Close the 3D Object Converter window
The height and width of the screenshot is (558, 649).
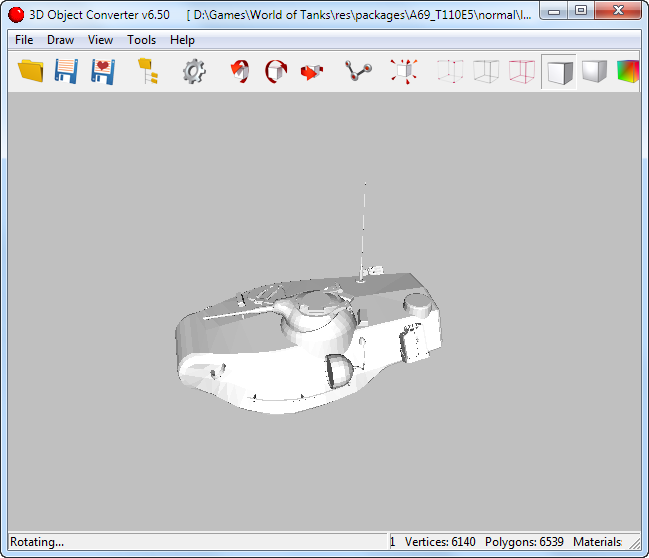click(x=618, y=11)
